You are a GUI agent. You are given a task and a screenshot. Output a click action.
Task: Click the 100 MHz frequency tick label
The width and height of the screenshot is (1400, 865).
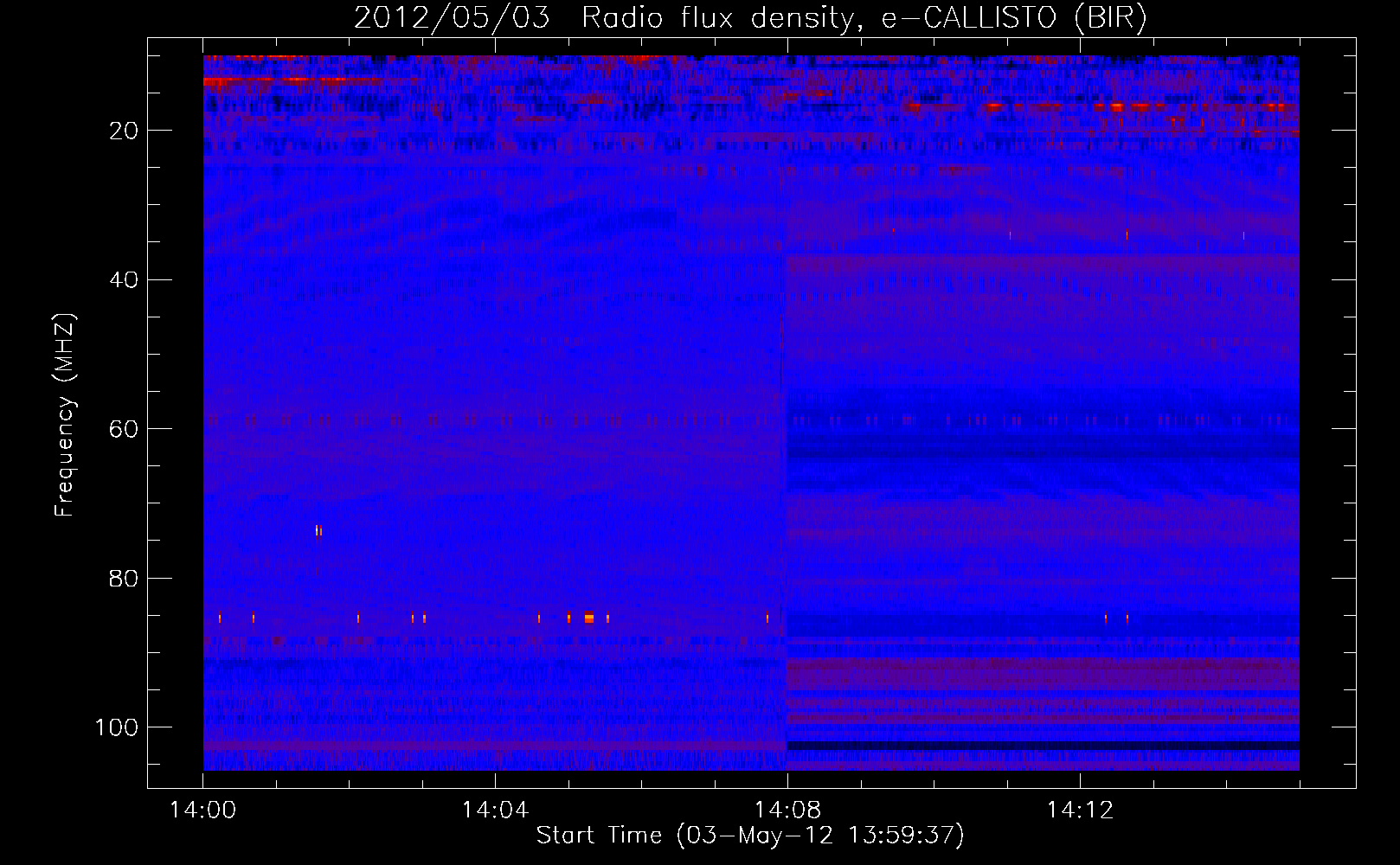[117, 727]
